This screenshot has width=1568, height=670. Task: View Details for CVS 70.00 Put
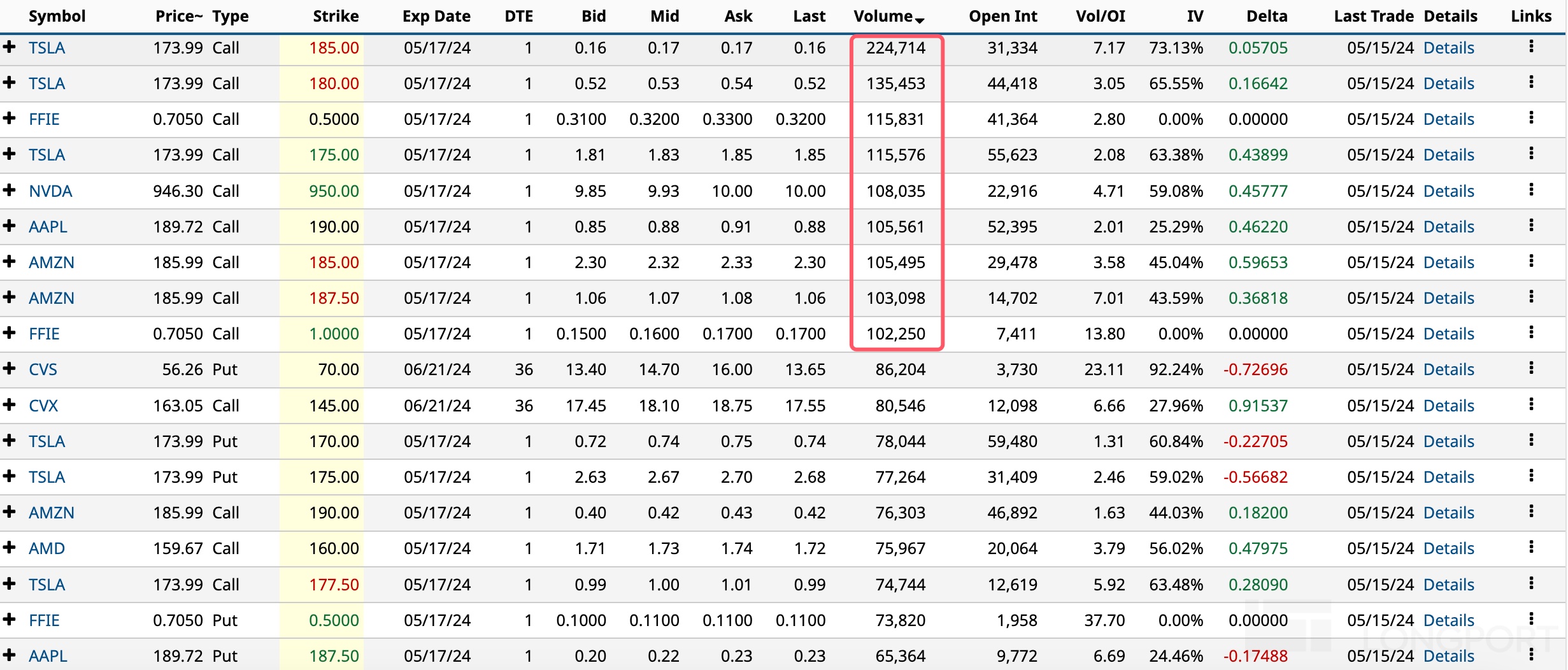pos(1449,369)
